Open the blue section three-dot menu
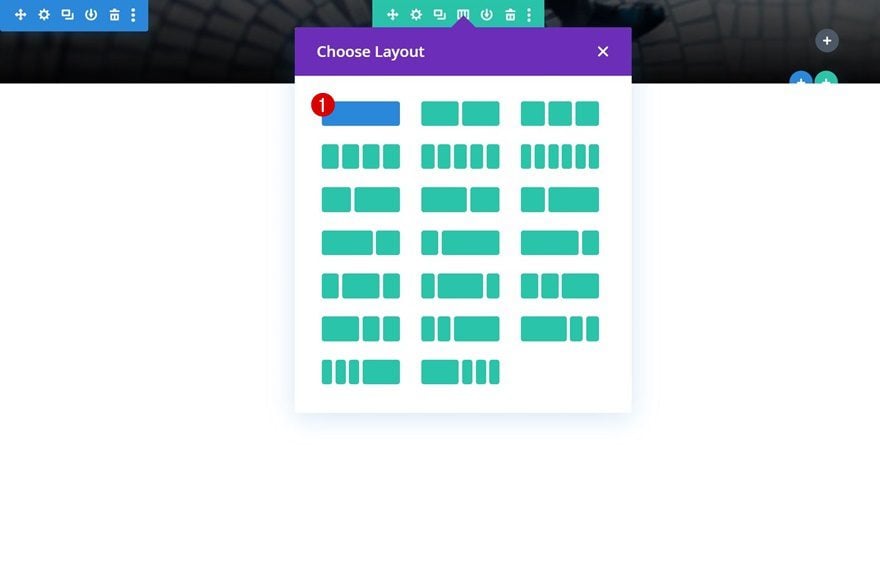880x575 pixels. pyautogui.click(x=133, y=15)
